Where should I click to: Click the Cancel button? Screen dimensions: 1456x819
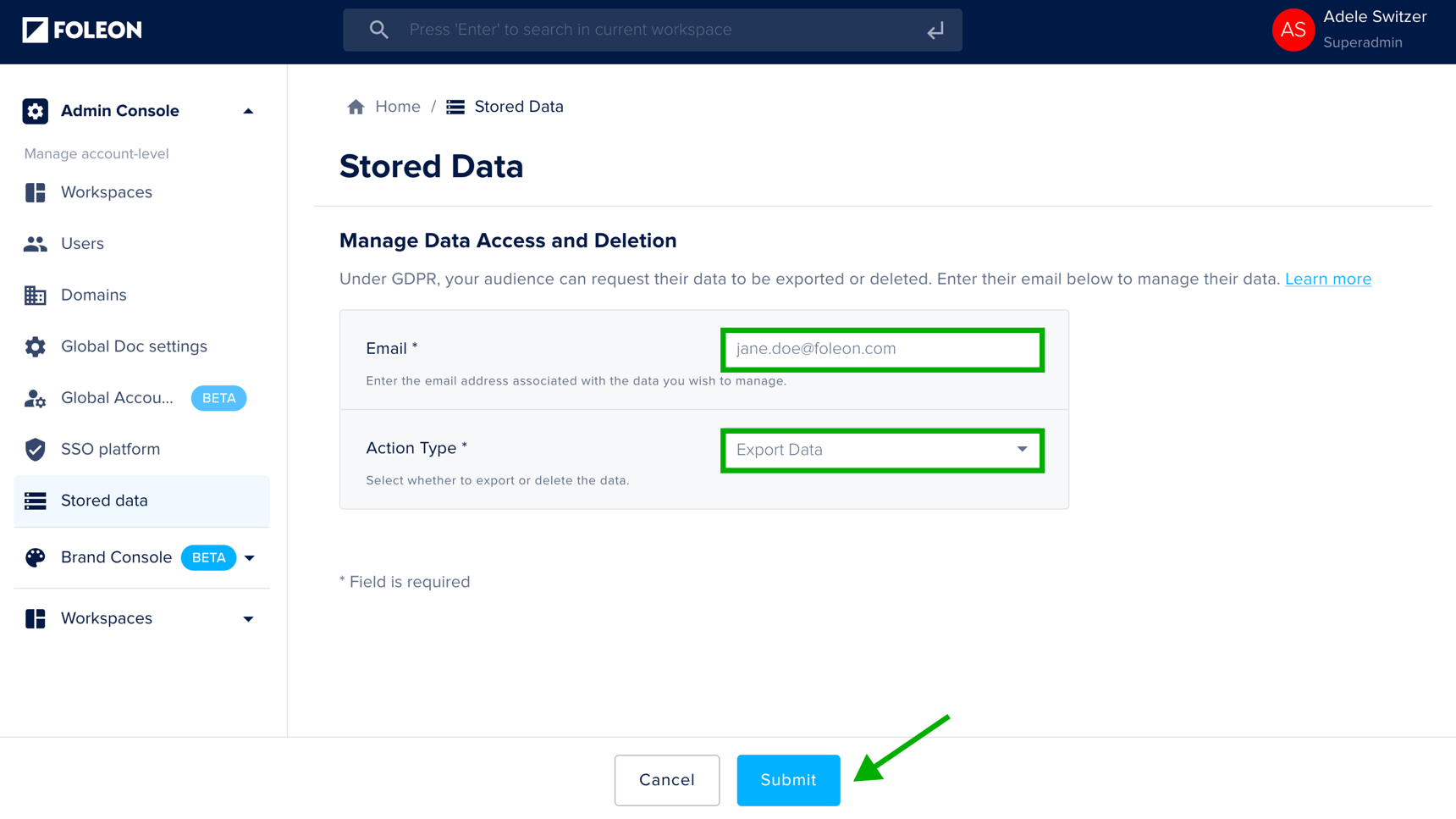click(x=667, y=780)
